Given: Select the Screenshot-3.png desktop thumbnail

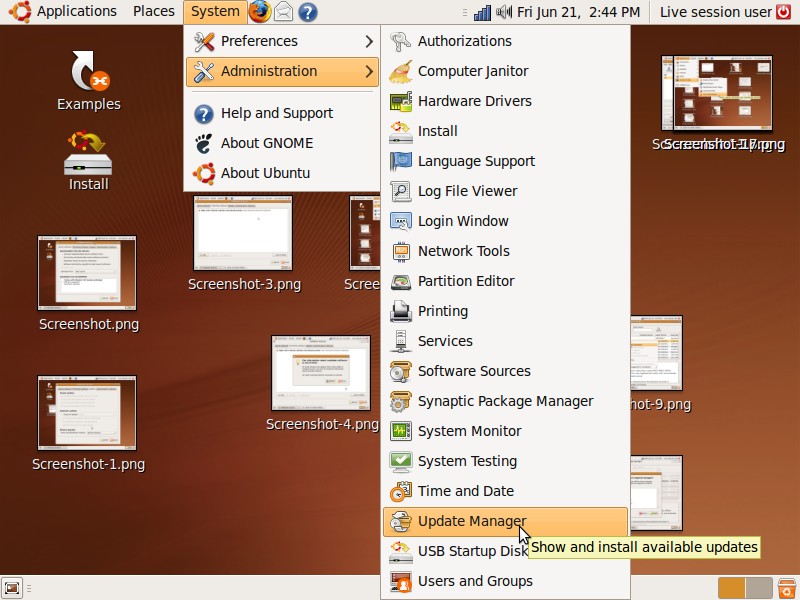Looking at the screenshot, I should [x=243, y=233].
